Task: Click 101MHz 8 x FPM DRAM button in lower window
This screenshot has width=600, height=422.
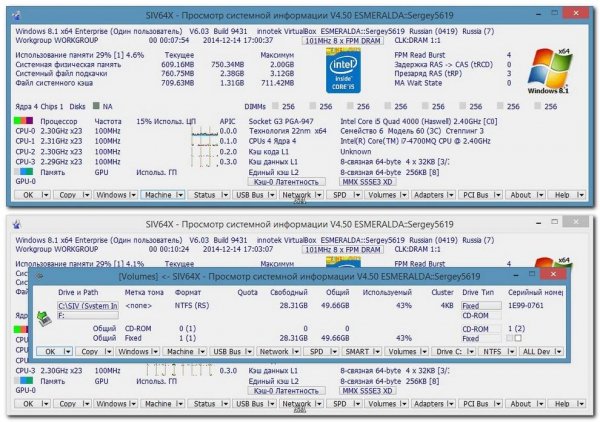Action: point(343,249)
